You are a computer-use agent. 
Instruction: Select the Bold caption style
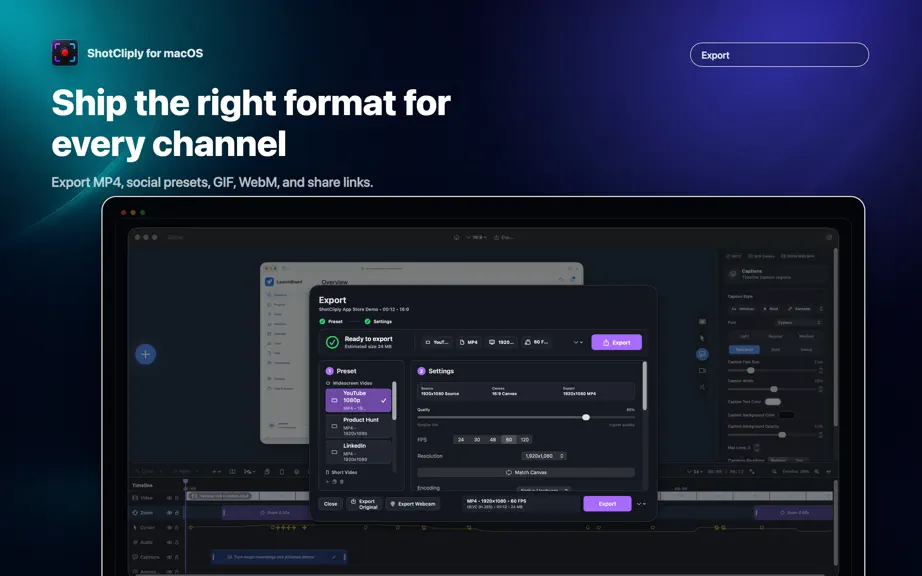(771, 309)
